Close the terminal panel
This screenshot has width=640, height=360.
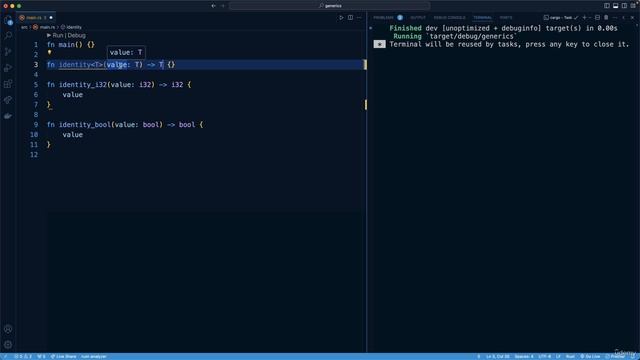(633, 18)
